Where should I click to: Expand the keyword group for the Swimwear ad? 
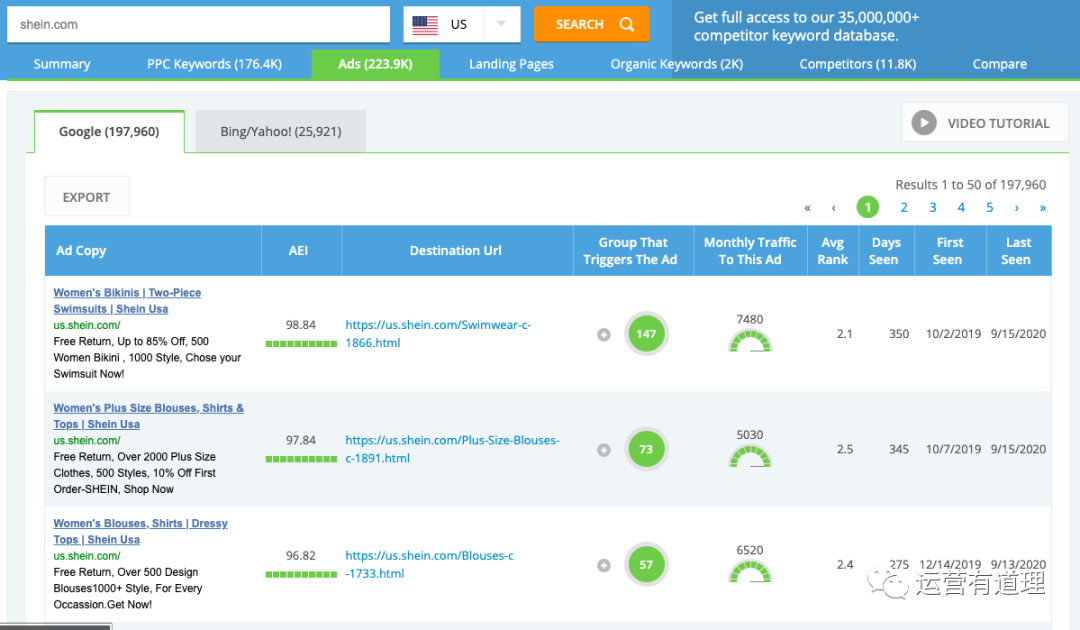(x=604, y=335)
